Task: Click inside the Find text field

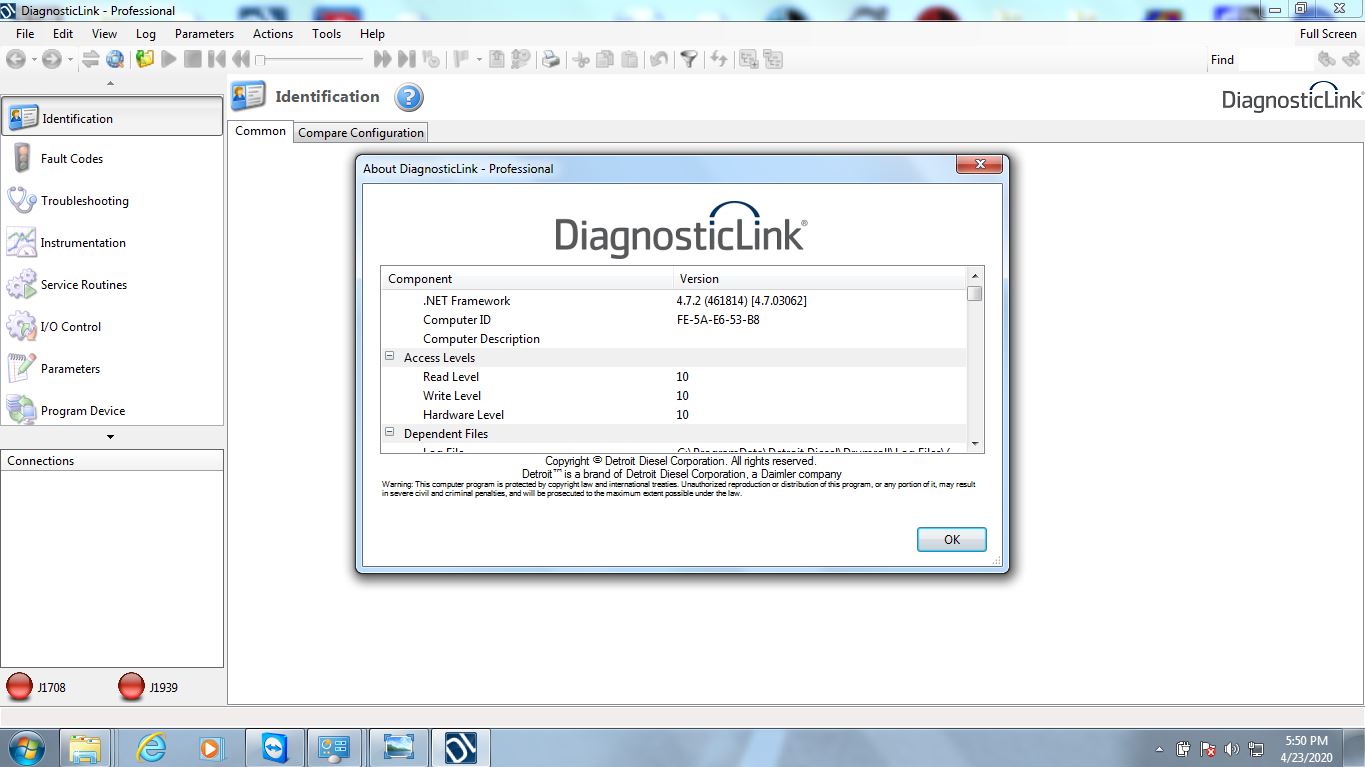Action: pos(1276,60)
